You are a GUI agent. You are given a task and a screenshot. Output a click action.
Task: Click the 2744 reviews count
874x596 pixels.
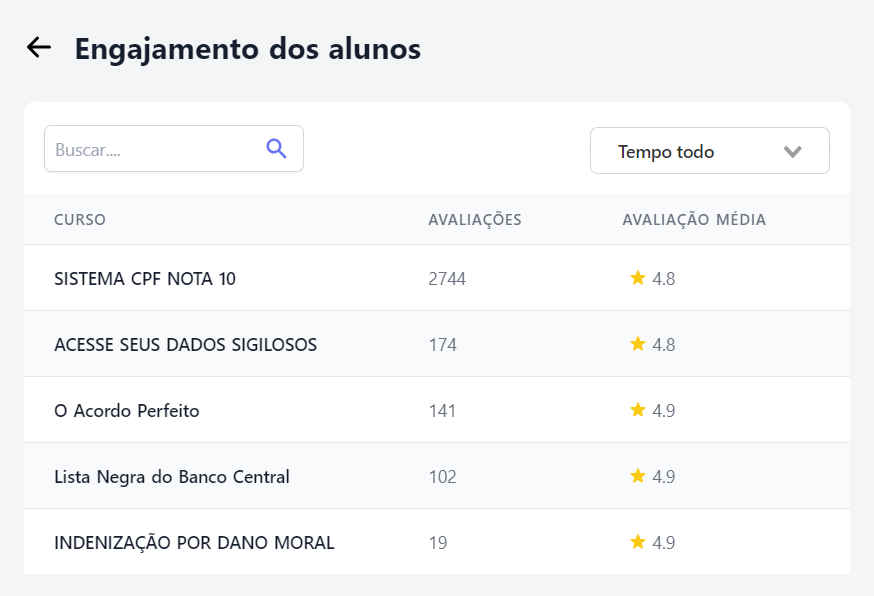(x=447, y=278)
